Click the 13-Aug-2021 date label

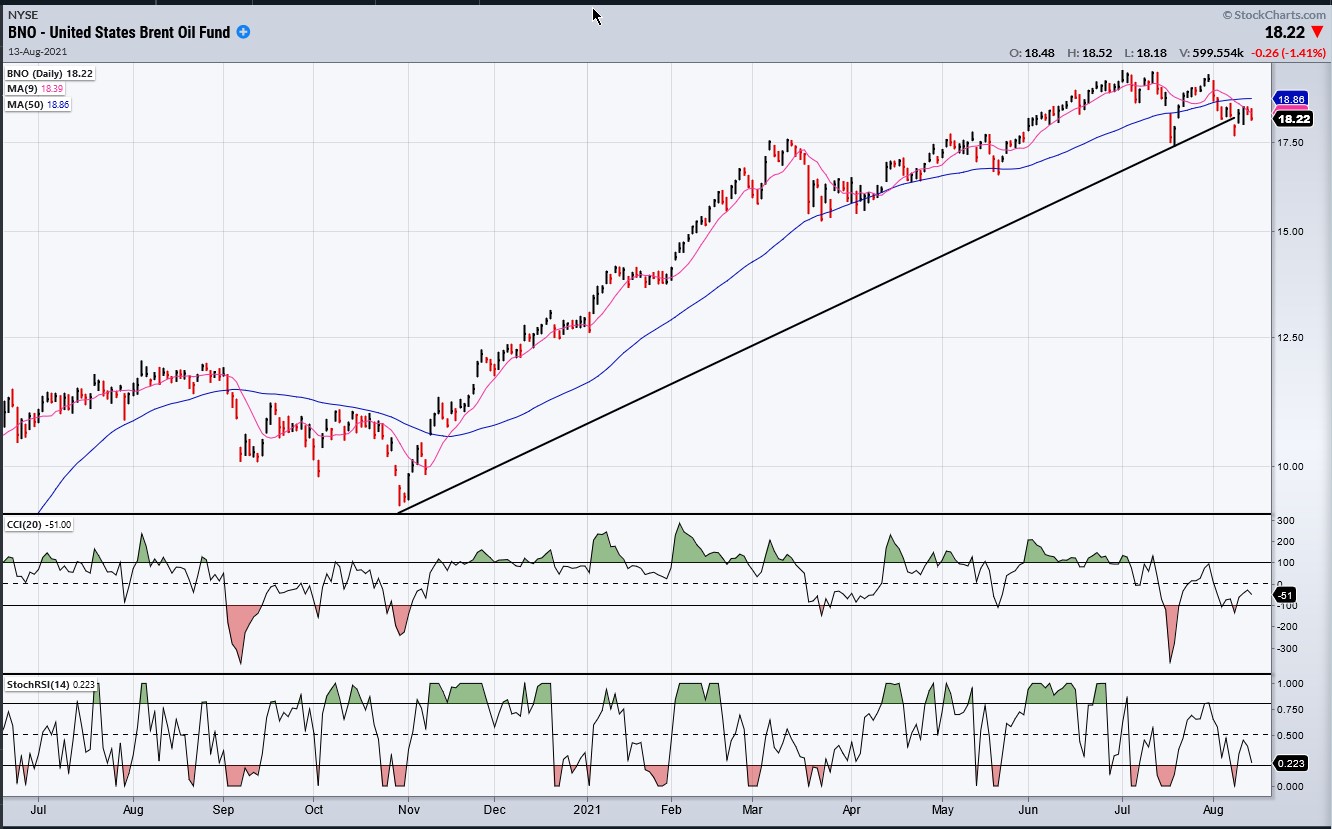38,51
